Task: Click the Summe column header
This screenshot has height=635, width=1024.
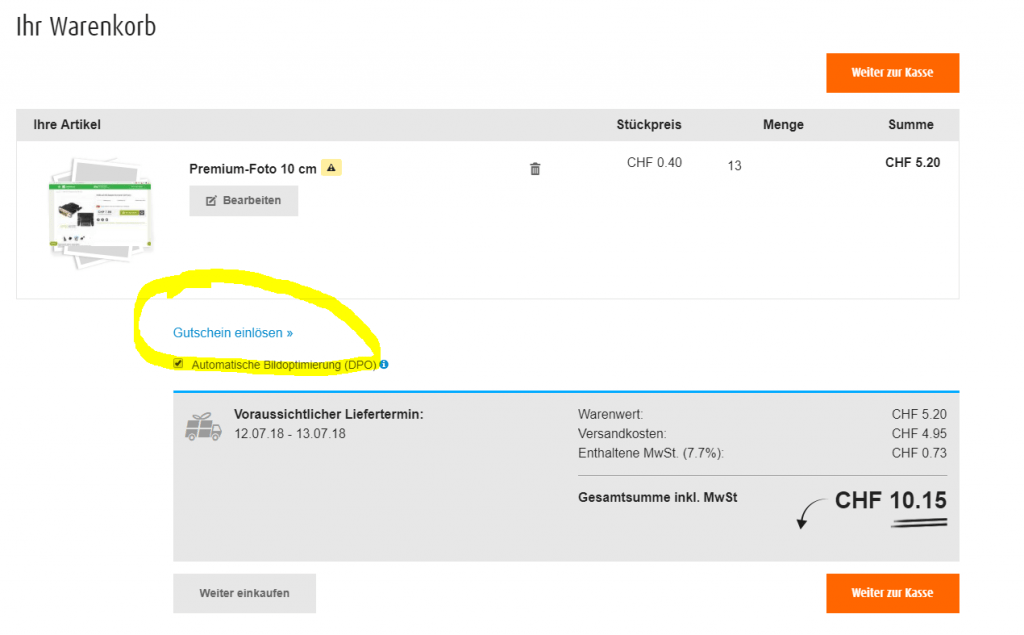Action: (x=910, y=124)
